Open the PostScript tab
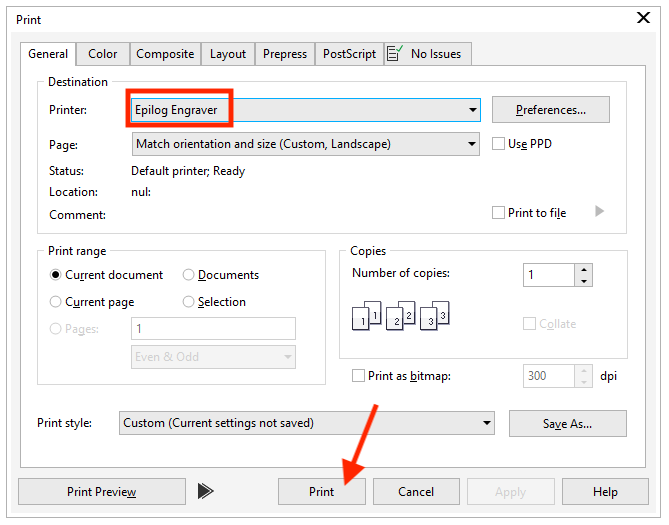Image resolution: width=669 pixels, height=525 pixels. pos(349,54)
